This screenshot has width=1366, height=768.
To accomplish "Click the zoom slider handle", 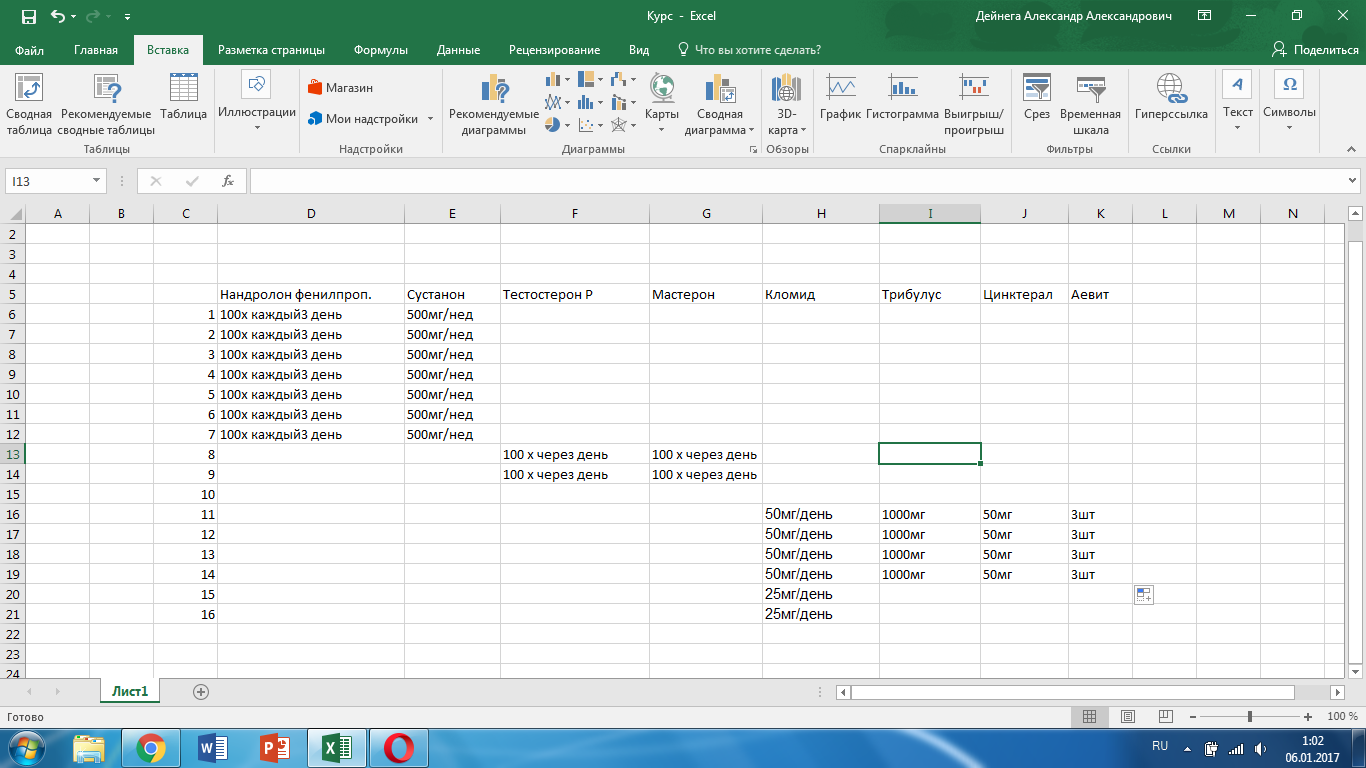I will point(1250,716).
